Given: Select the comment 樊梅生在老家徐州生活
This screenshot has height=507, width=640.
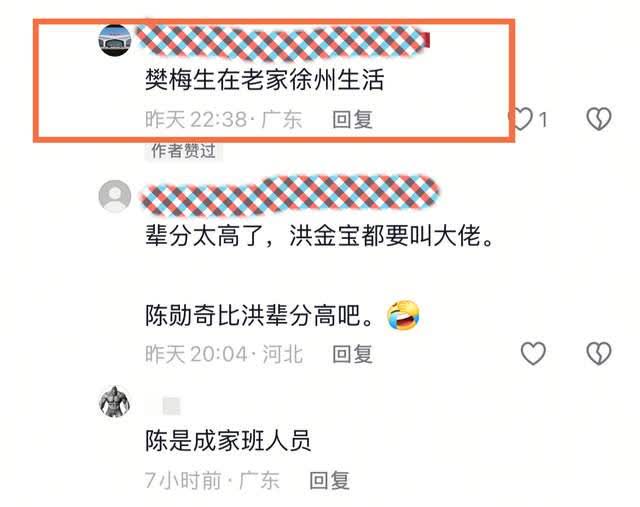Looking at the screenshot, I should (x=264, y=80).
